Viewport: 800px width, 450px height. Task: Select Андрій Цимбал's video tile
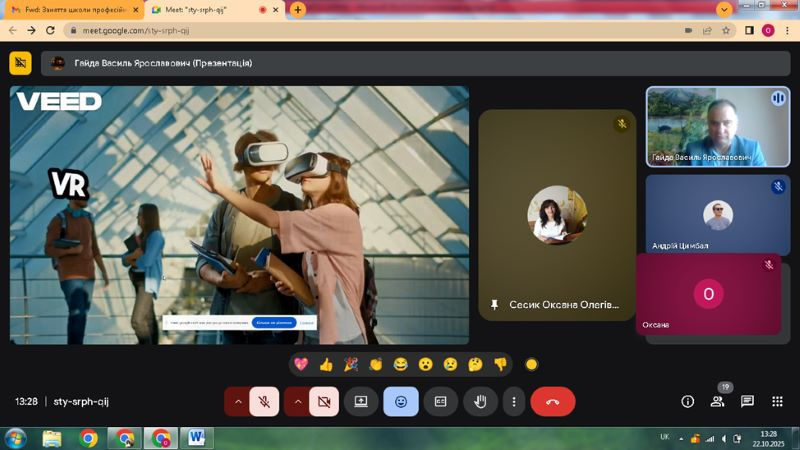coord(717,213)
